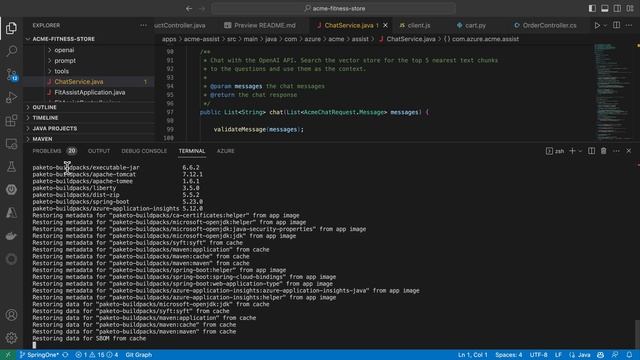
Task: Click errors and warnings status item
Action: click(x=96, y=355)
